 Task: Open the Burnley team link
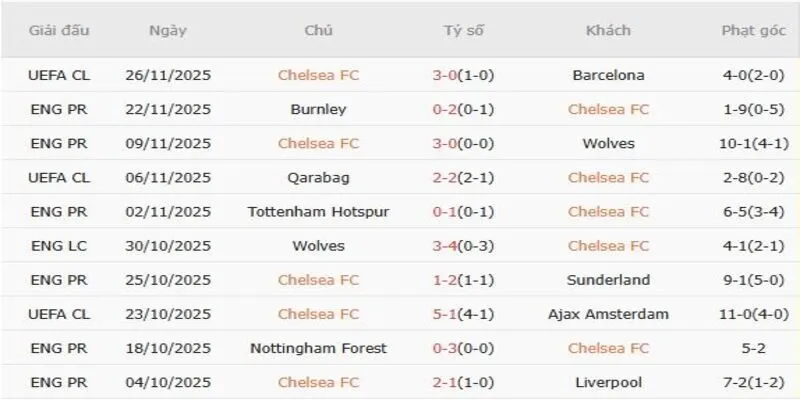click(x=318, y=109)
